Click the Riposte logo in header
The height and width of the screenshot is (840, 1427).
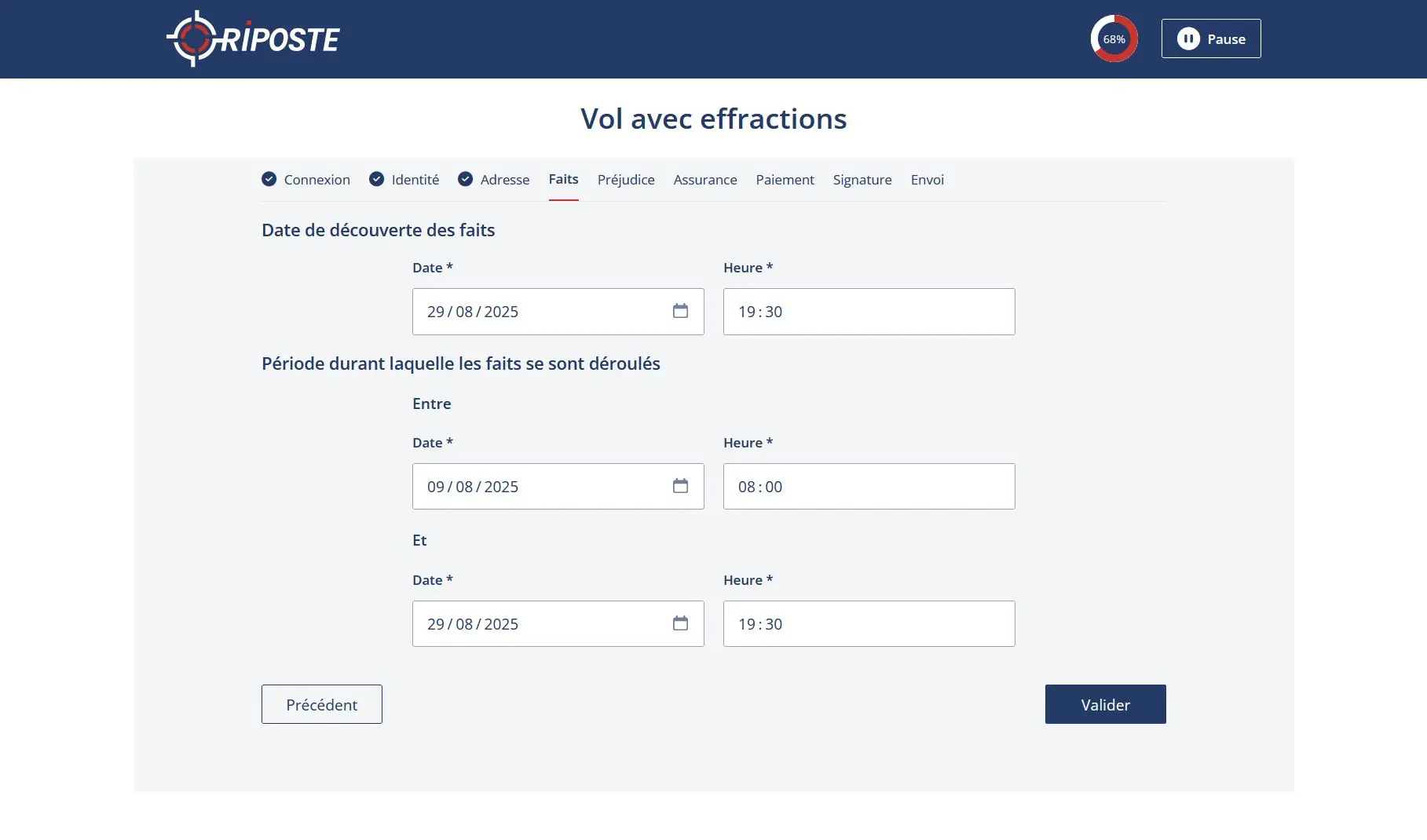click(x=253, y=38)
